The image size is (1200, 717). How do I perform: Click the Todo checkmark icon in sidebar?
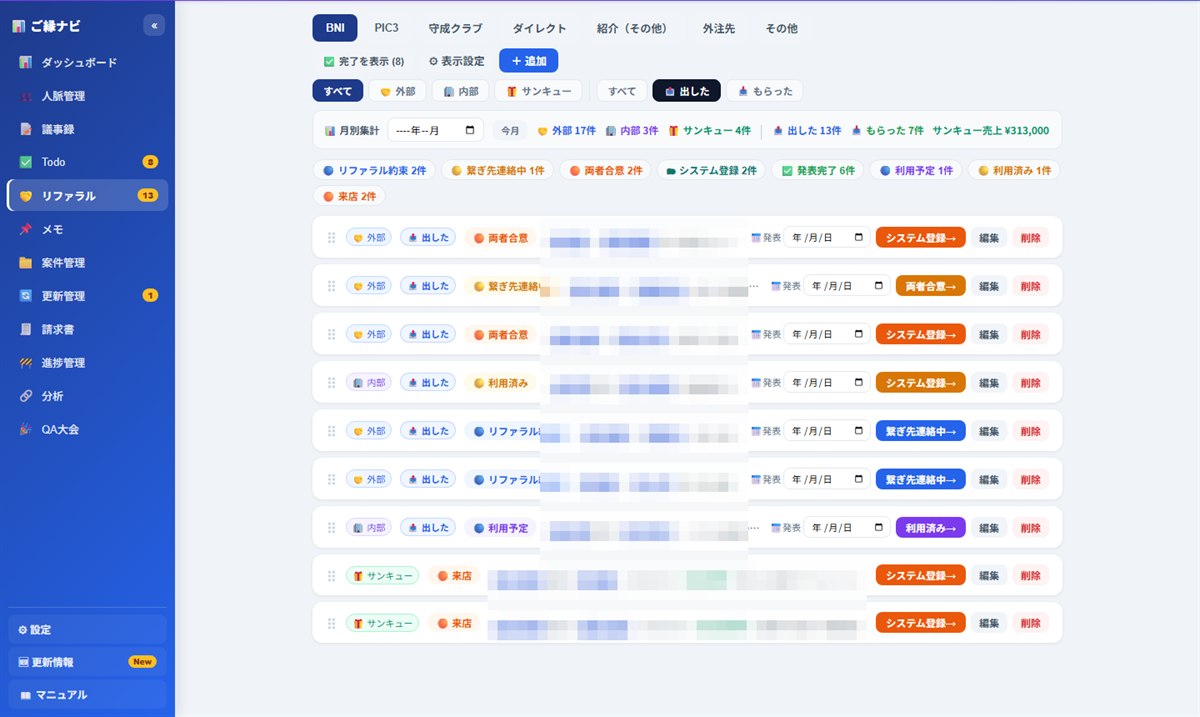point(26,162)
